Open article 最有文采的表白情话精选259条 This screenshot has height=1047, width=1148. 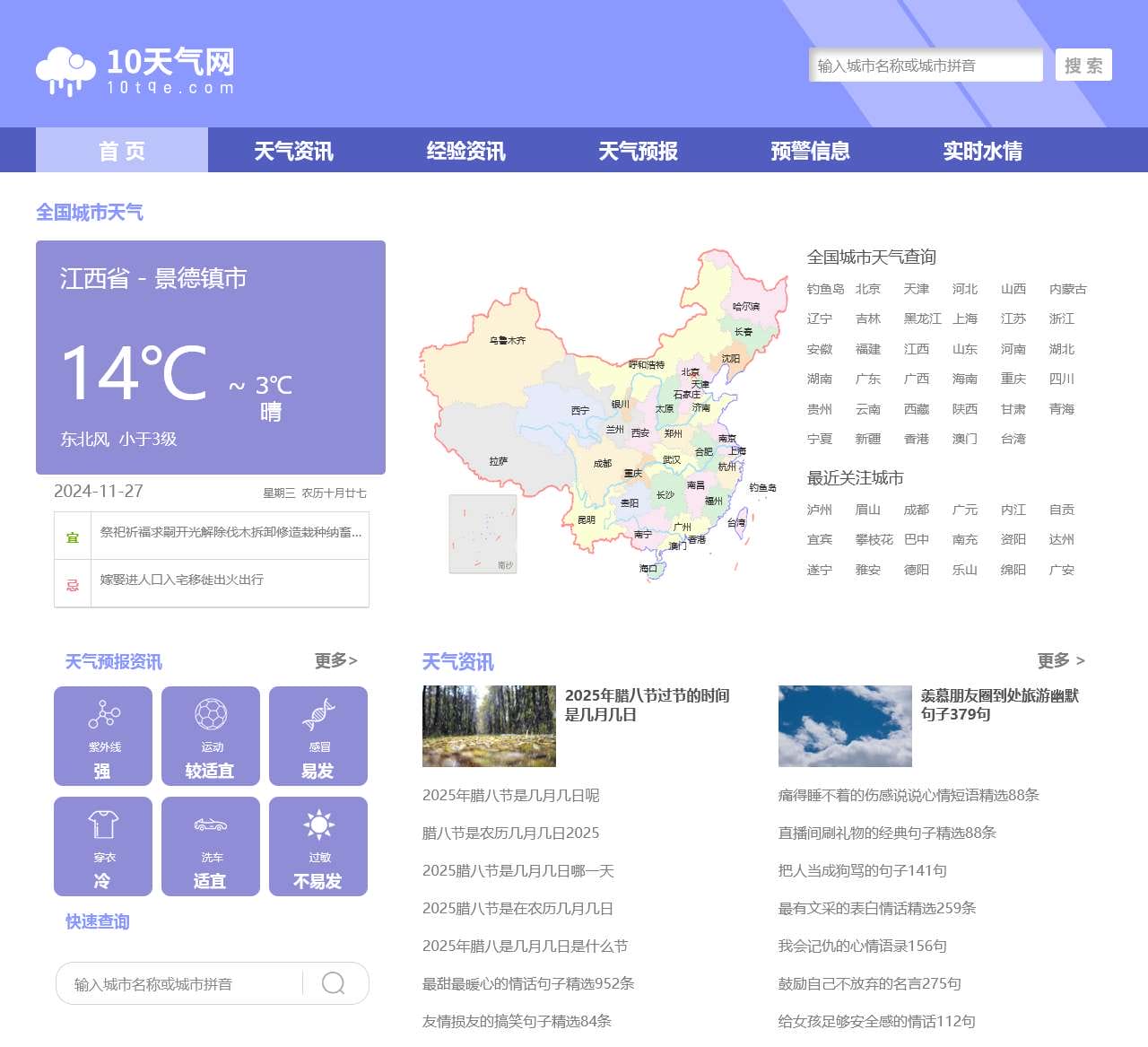click(877, 908)
